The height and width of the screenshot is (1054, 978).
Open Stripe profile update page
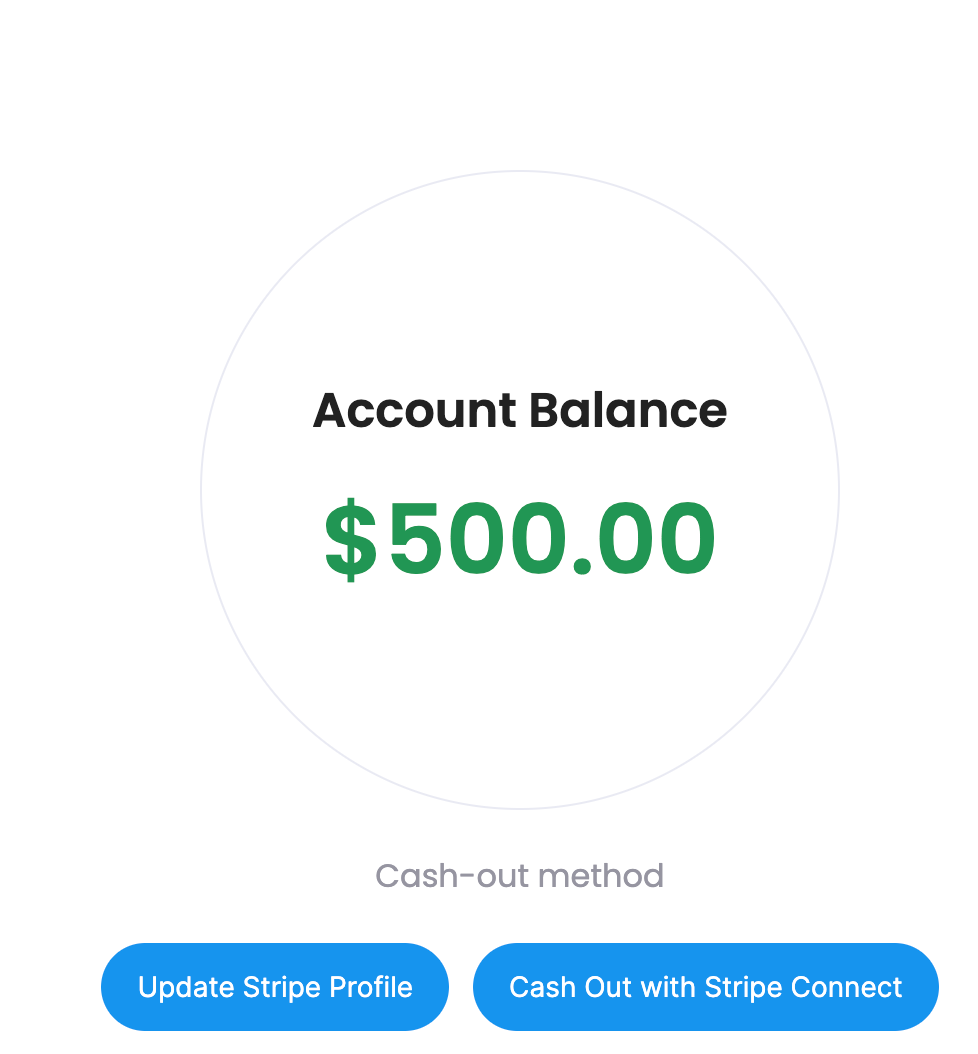274,986
